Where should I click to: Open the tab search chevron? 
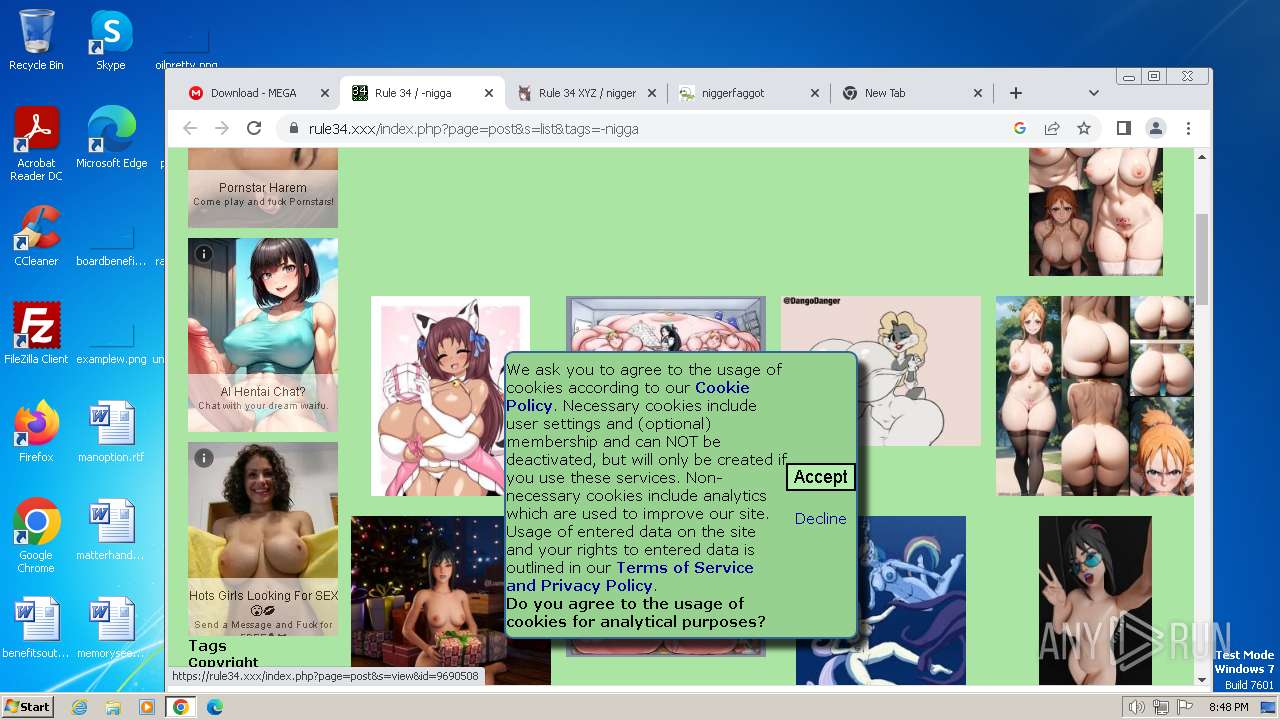1094,93
